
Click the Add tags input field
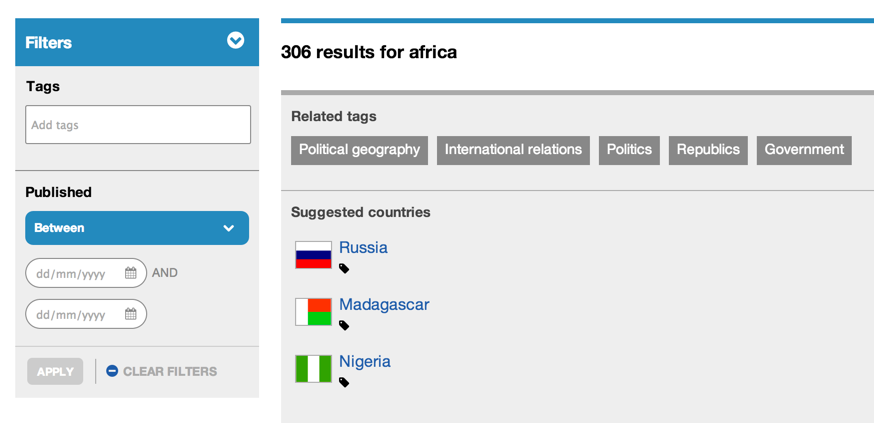(x=138, y=125)
